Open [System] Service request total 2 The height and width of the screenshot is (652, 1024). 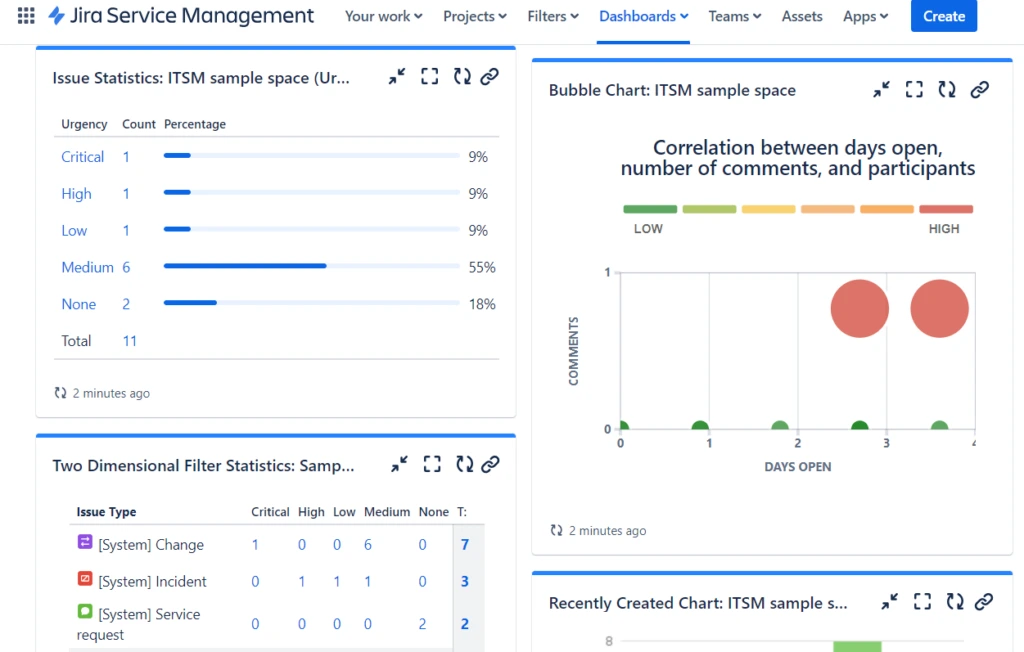pyautogui.click(x=464, y=624)
